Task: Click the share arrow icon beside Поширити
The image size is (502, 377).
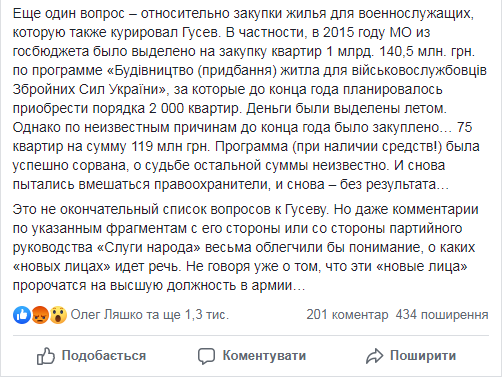Action: pyautogui.click(x=375, y=356)
